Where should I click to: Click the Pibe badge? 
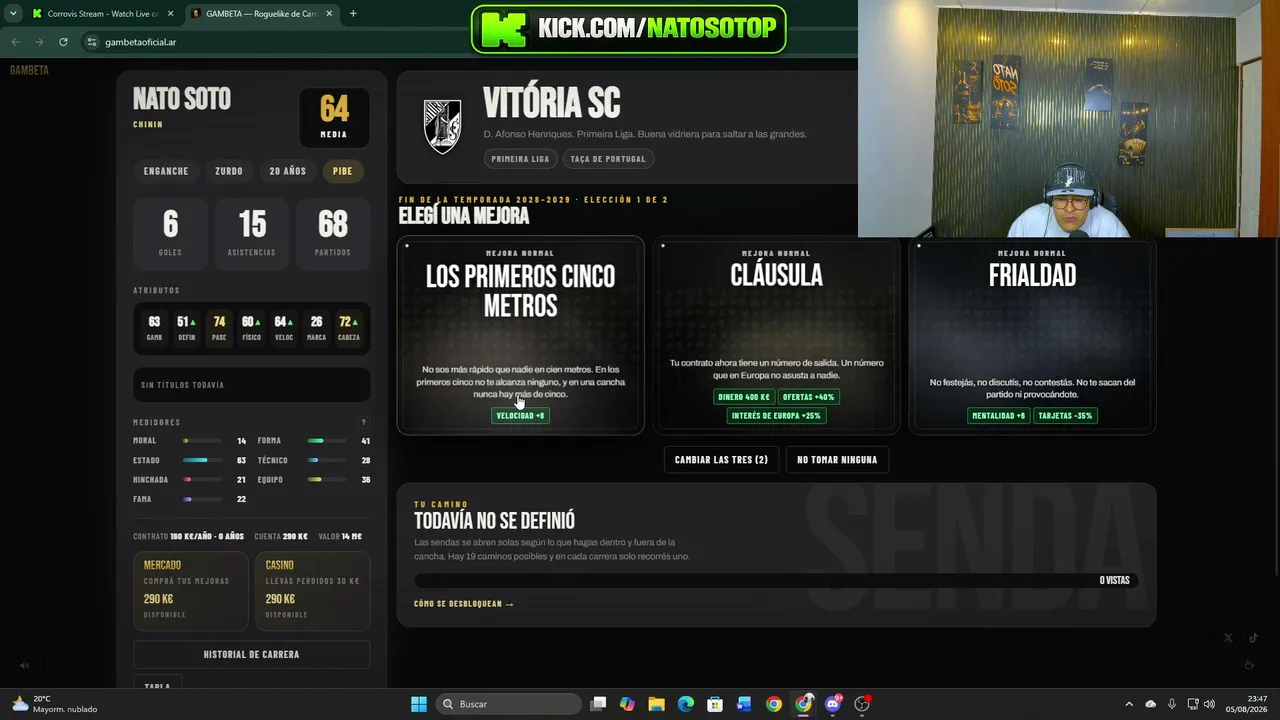tap(343, 171)
